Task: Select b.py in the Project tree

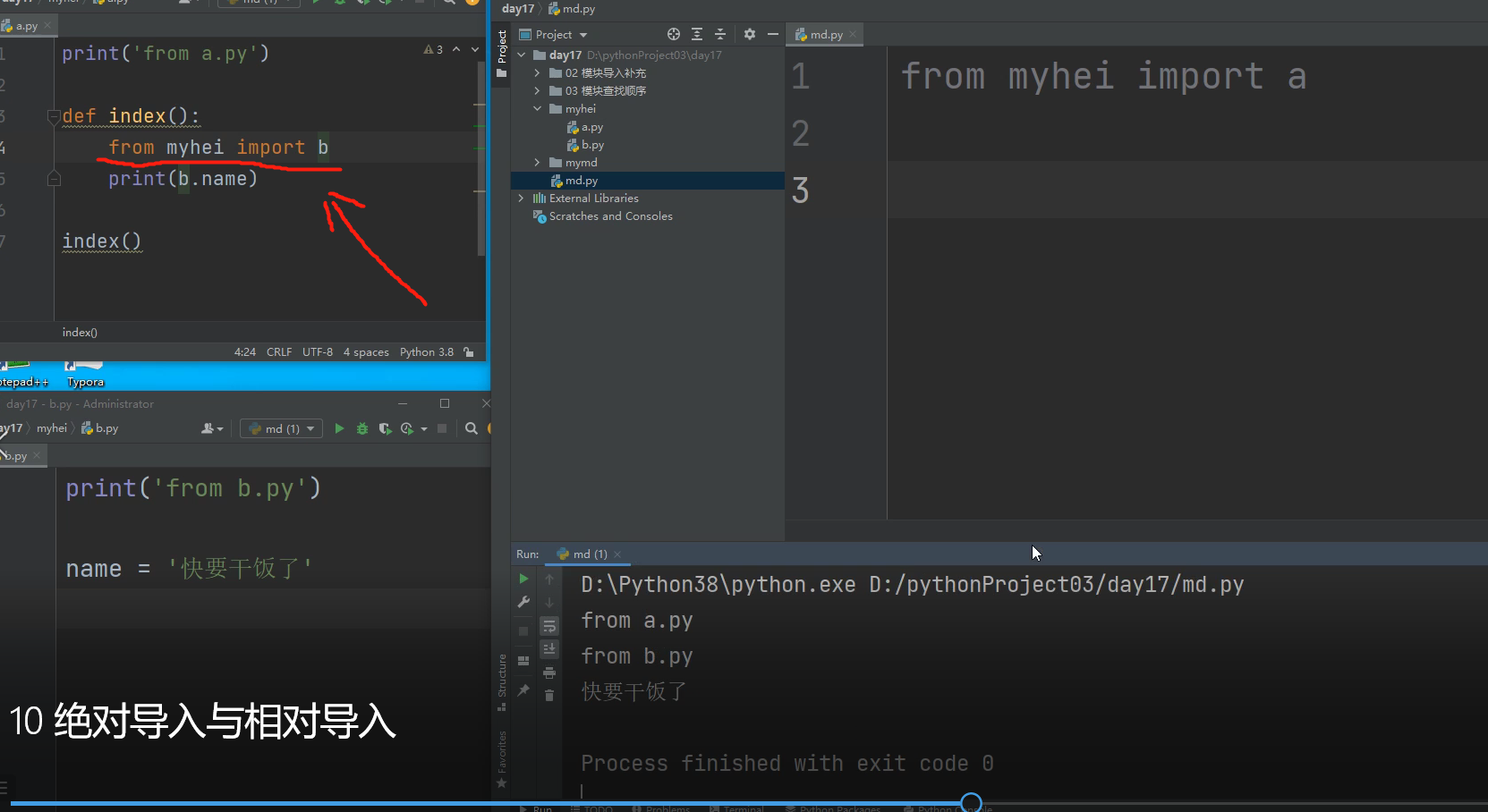Action: [x=585, y=145]
